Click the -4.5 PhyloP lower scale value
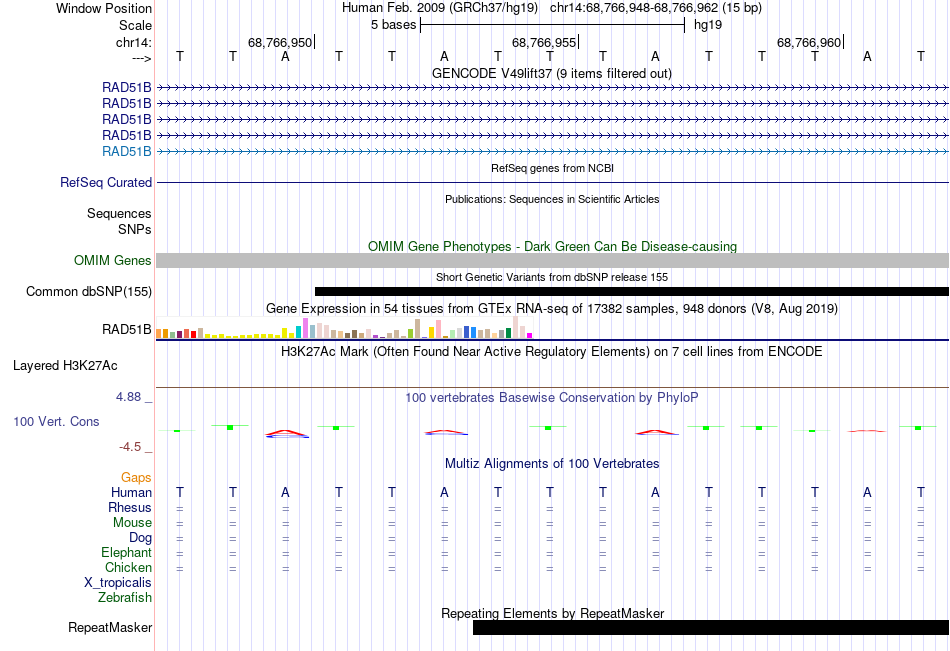The image size is (950, 651). (130, 447)
